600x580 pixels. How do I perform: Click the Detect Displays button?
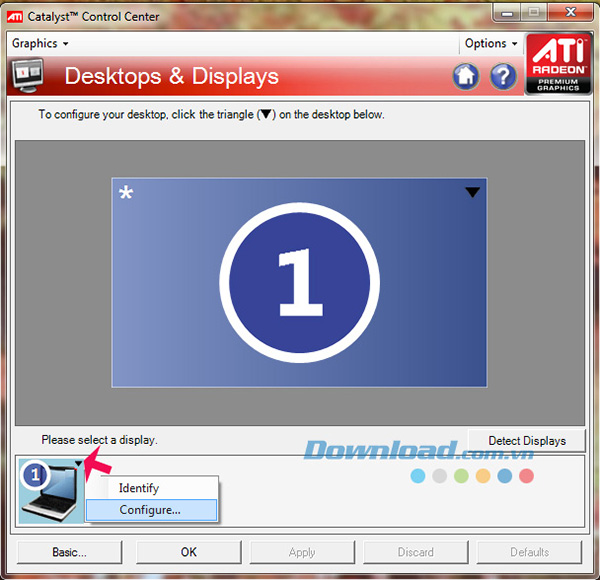click(x=527, y=441)
